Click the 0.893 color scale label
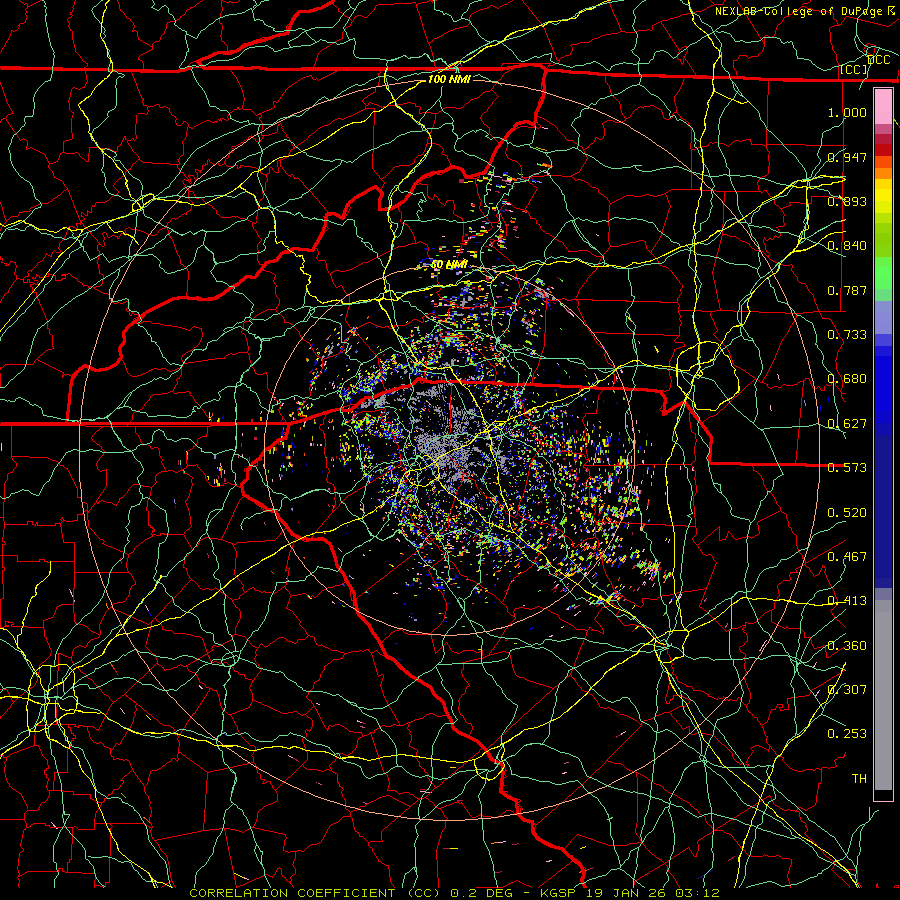Viewport: 900px width, 900px height. click(847, 201)
